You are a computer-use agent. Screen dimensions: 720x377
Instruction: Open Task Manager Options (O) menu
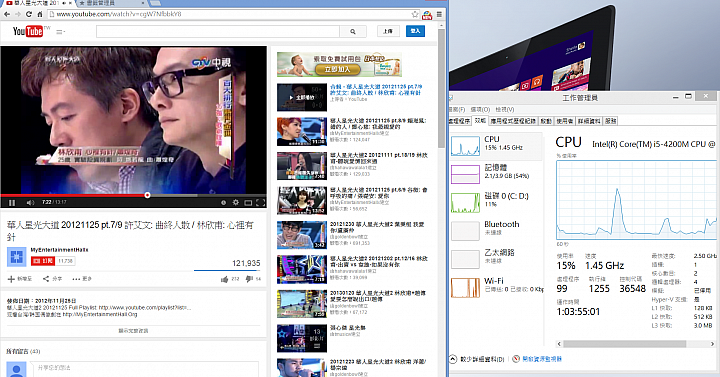pos(480,109)
